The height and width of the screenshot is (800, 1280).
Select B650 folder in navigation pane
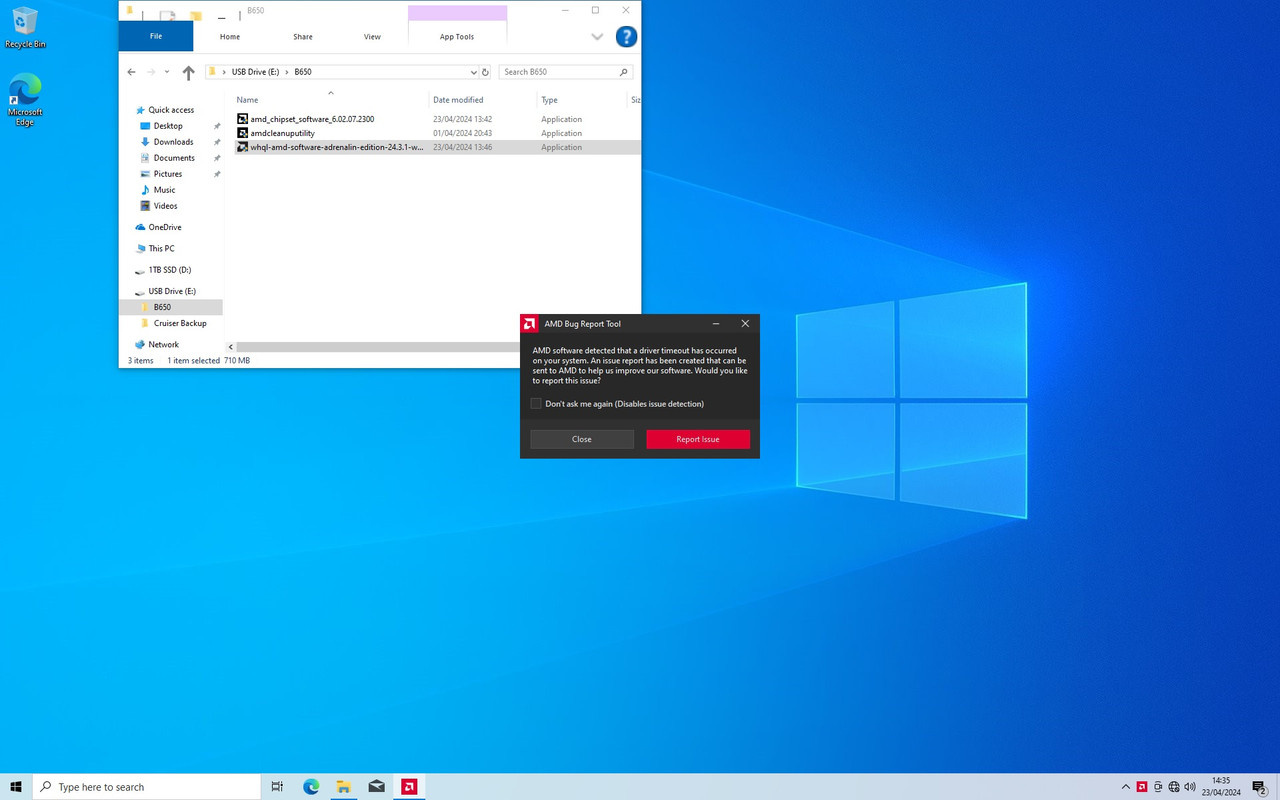point(162,307)
